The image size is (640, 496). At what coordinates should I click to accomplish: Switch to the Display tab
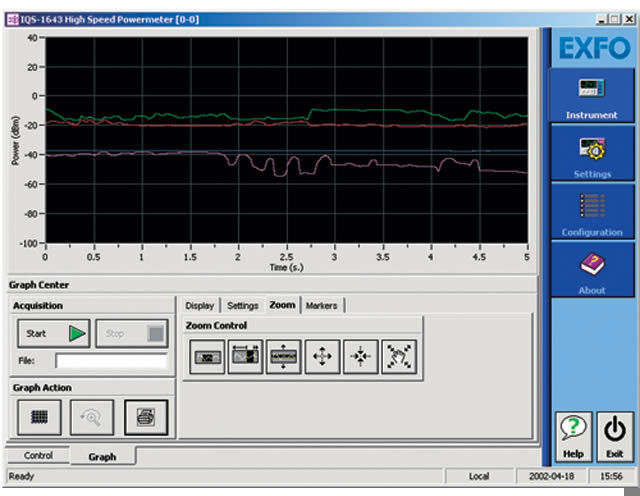(x=200, y=305)
